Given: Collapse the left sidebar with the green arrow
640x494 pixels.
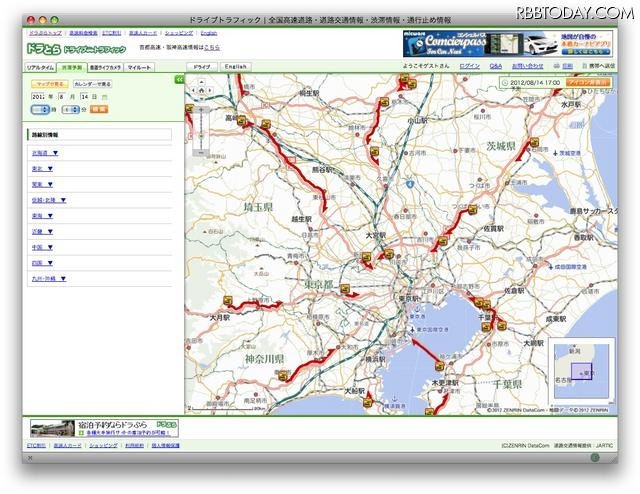Looking at the screenshot, I should tap(179, 78).
